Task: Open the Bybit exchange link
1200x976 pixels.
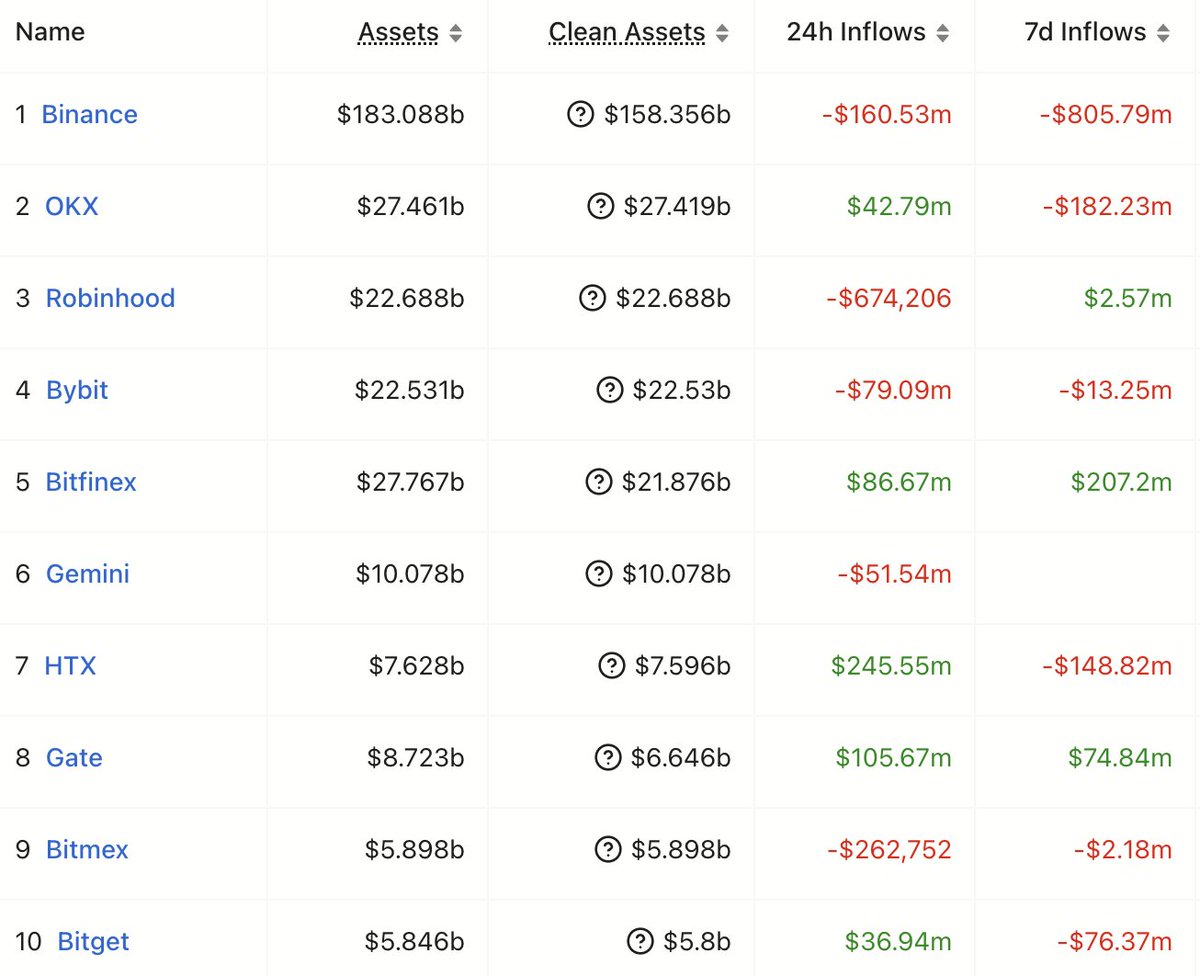Action: [77, 390]
